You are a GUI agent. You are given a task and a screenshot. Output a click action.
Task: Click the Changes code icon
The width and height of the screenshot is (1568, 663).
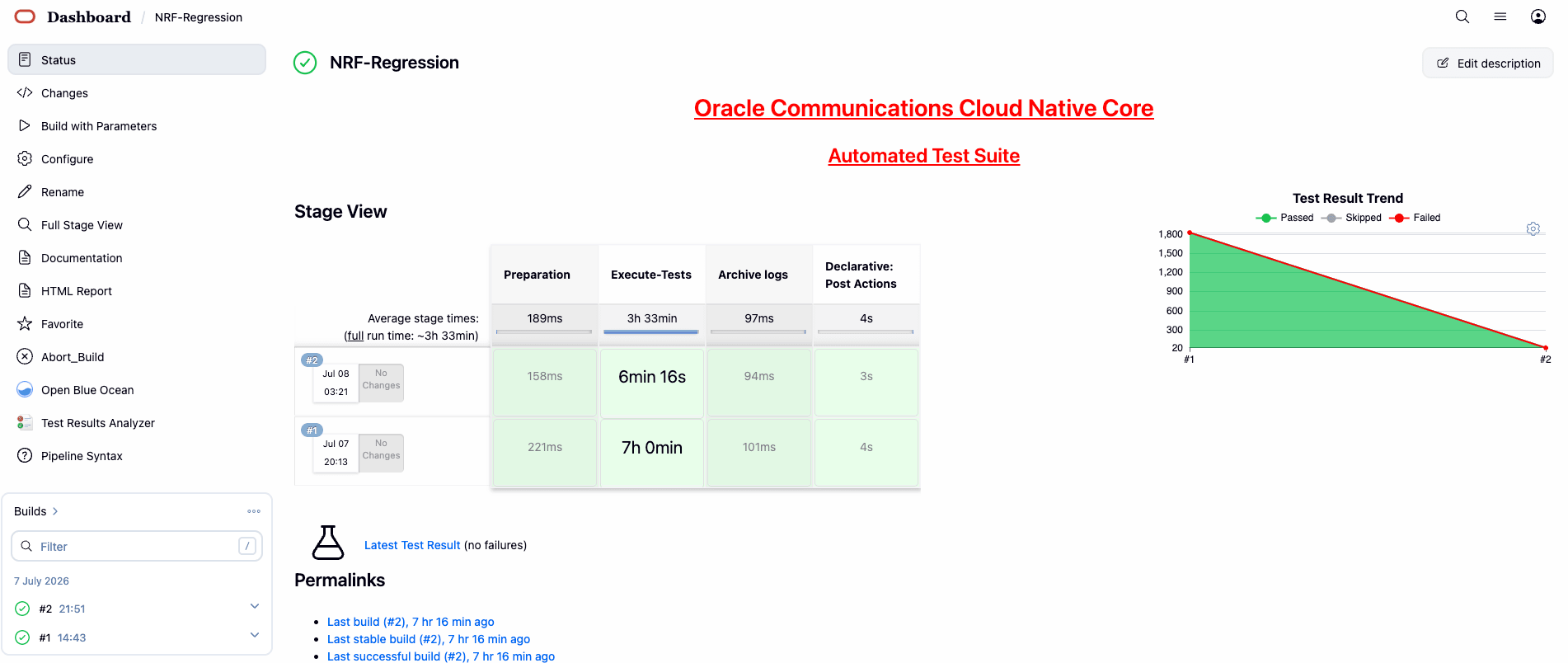point(25,92)
